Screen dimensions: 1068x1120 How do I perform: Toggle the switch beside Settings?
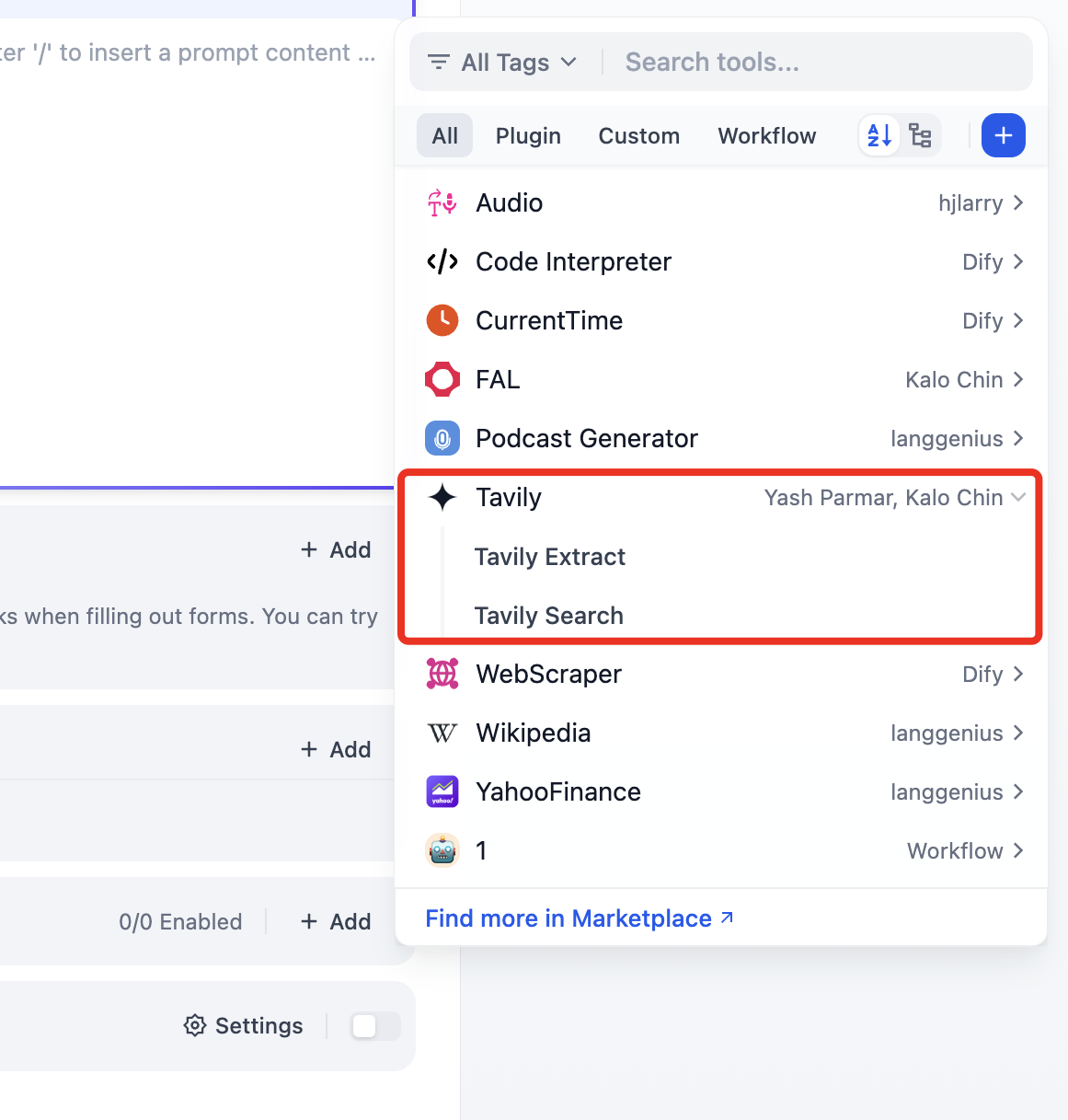(375, 1025)
